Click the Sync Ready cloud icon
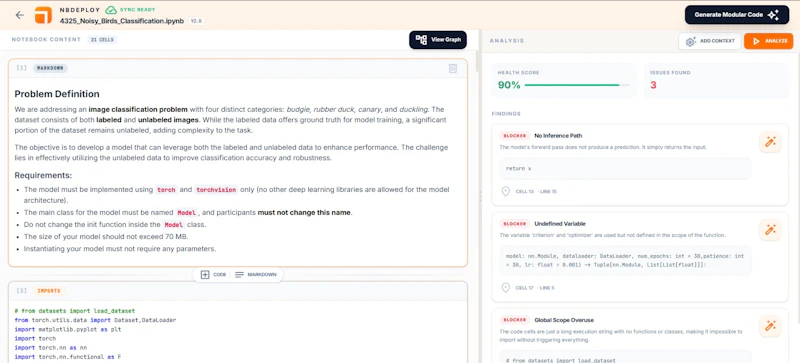Viewport: 800px width, 363px height. [111, 10]
